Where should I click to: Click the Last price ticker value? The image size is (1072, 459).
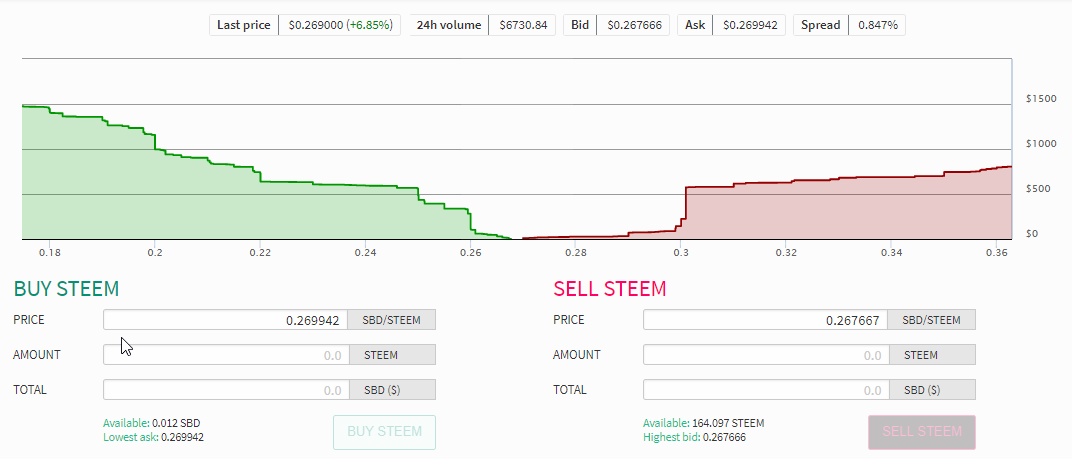pos(339,25)
